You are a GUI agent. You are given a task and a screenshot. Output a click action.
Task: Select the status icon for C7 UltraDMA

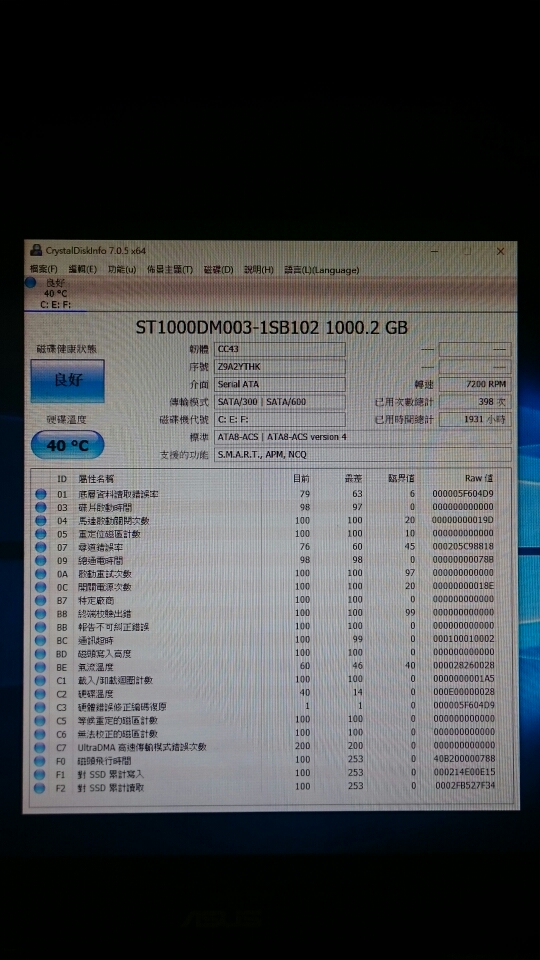click(41, 747)
